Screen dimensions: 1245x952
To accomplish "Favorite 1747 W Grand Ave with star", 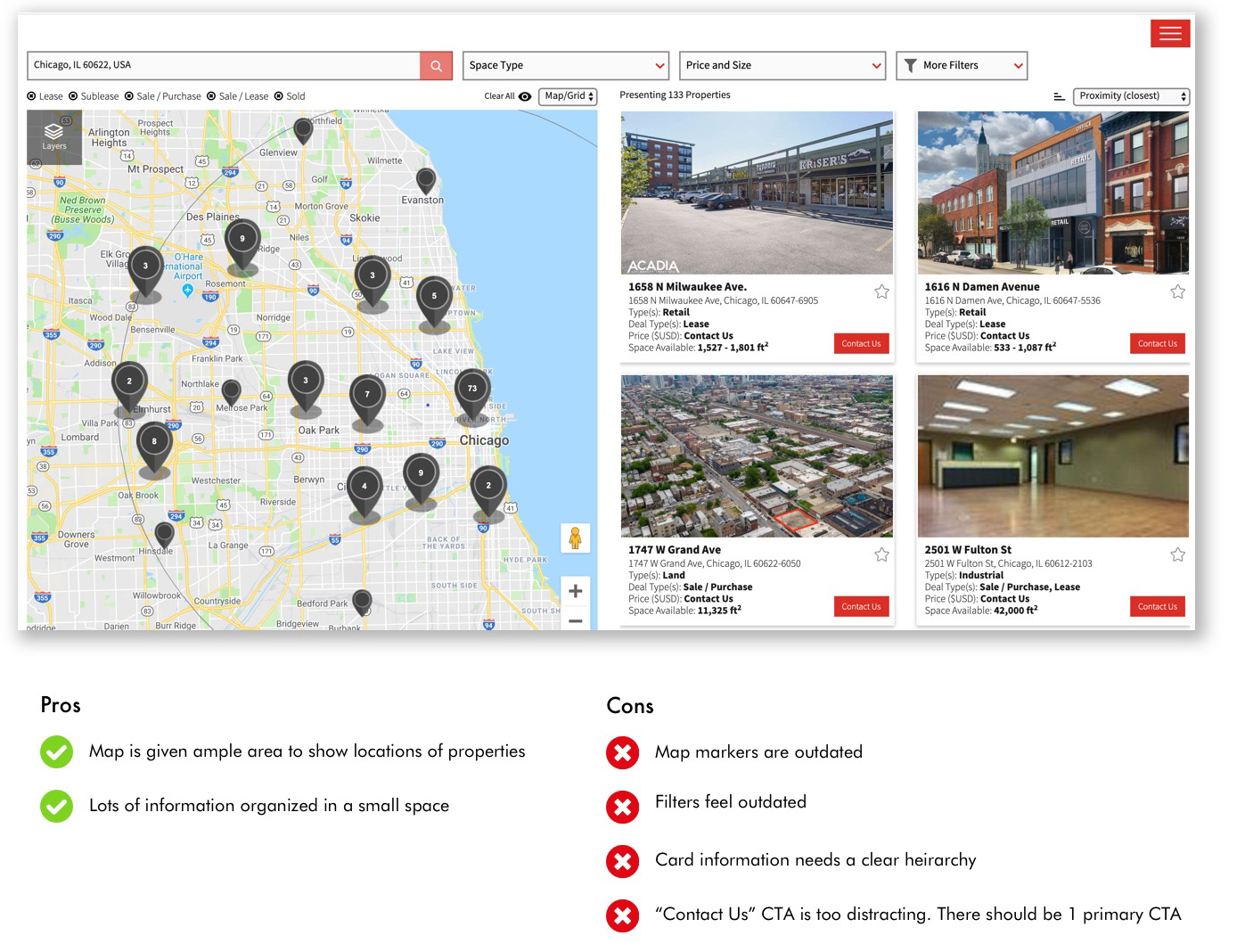I will 881,554.
